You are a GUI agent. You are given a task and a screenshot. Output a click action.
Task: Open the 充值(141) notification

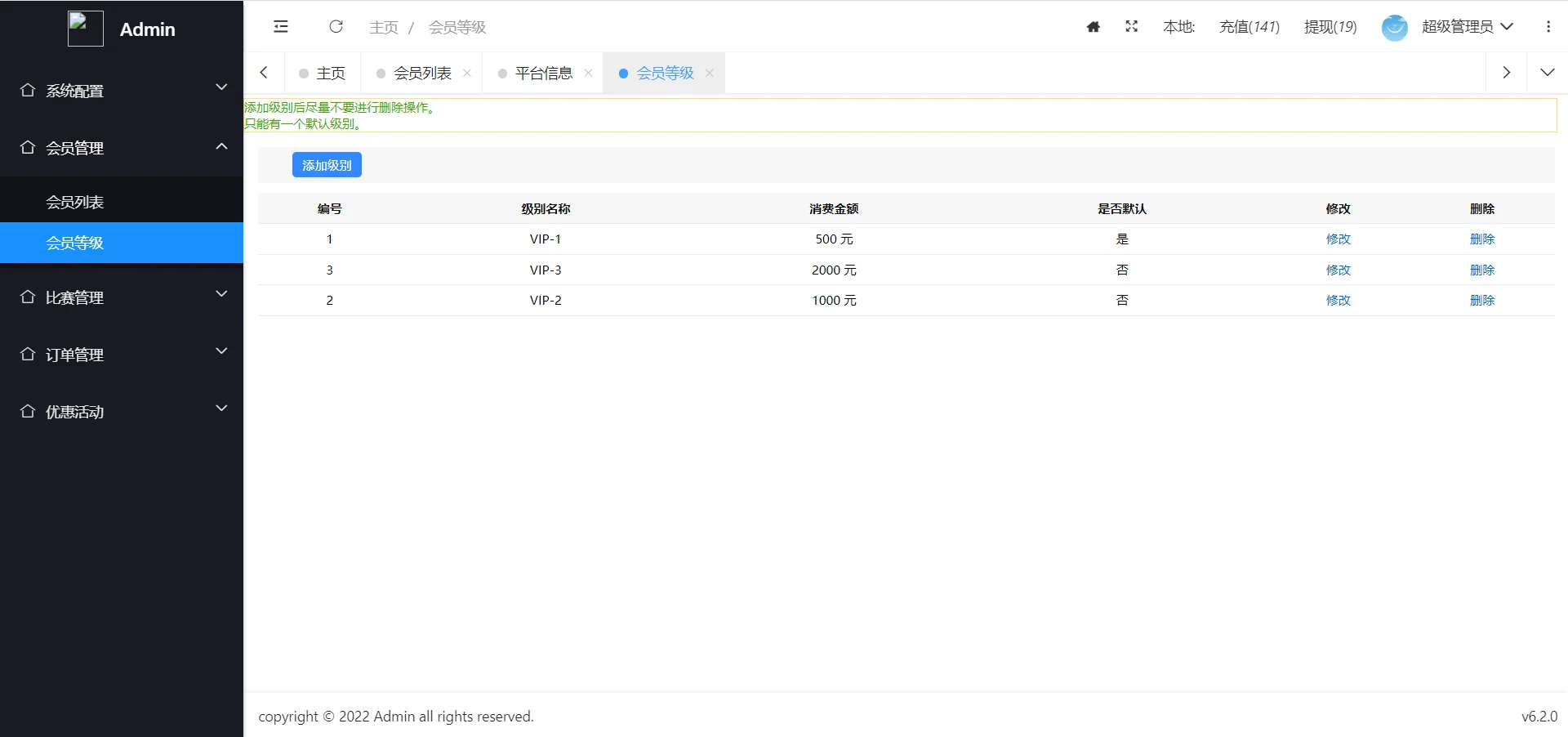(x=1249, y=27)
